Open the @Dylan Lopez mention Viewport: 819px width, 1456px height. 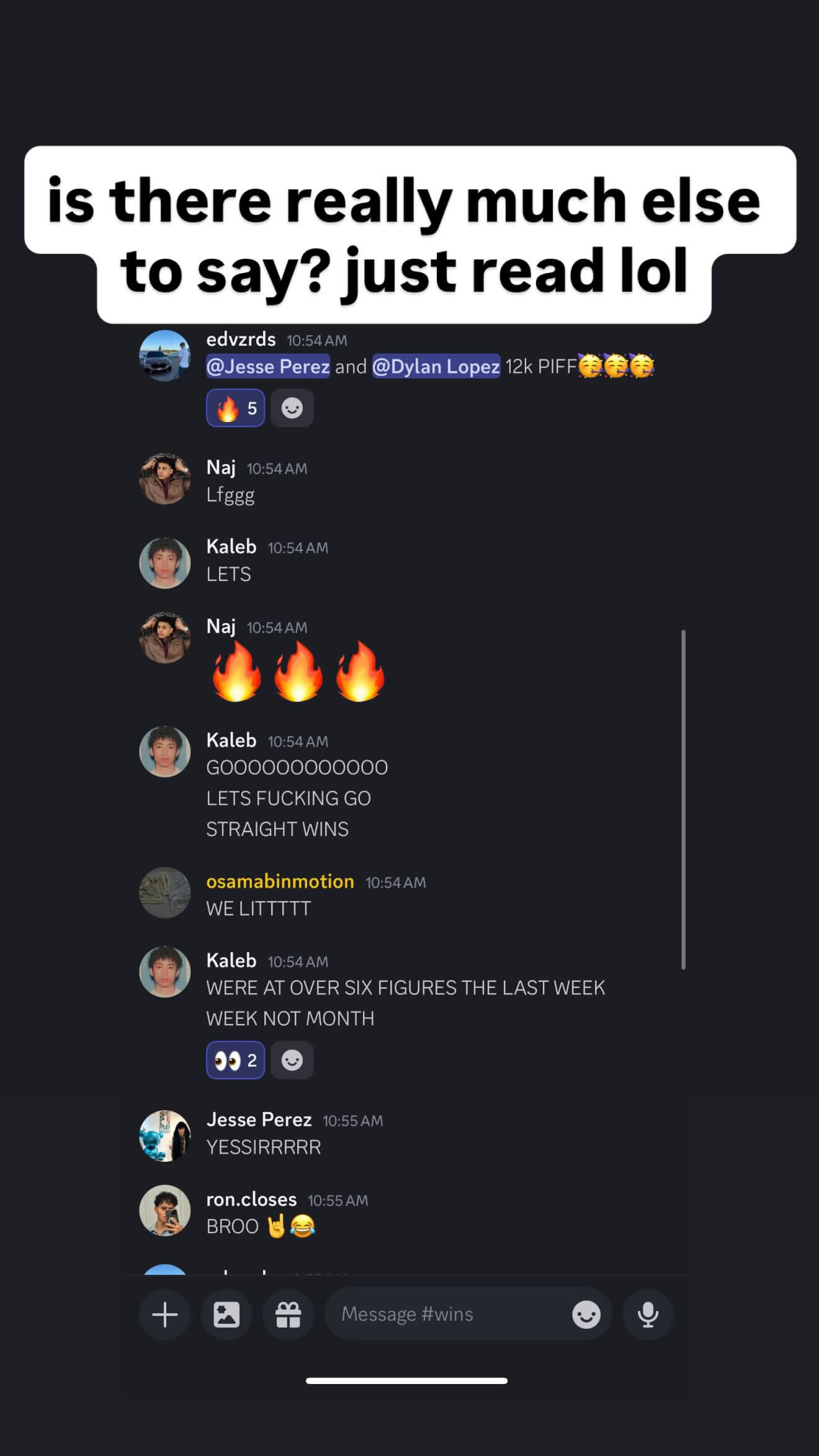tap(436, 366)
